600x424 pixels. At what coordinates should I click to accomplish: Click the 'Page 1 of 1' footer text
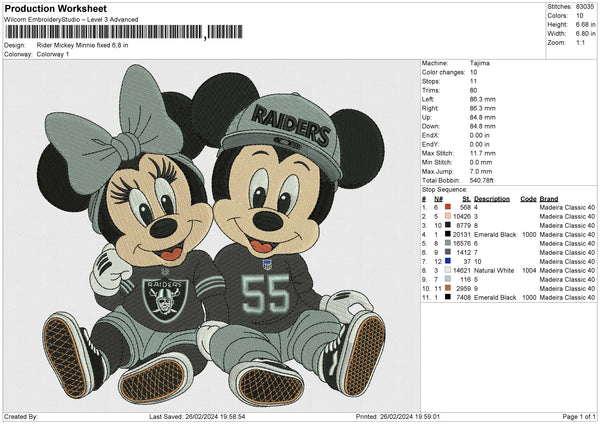tap(579, 416)
